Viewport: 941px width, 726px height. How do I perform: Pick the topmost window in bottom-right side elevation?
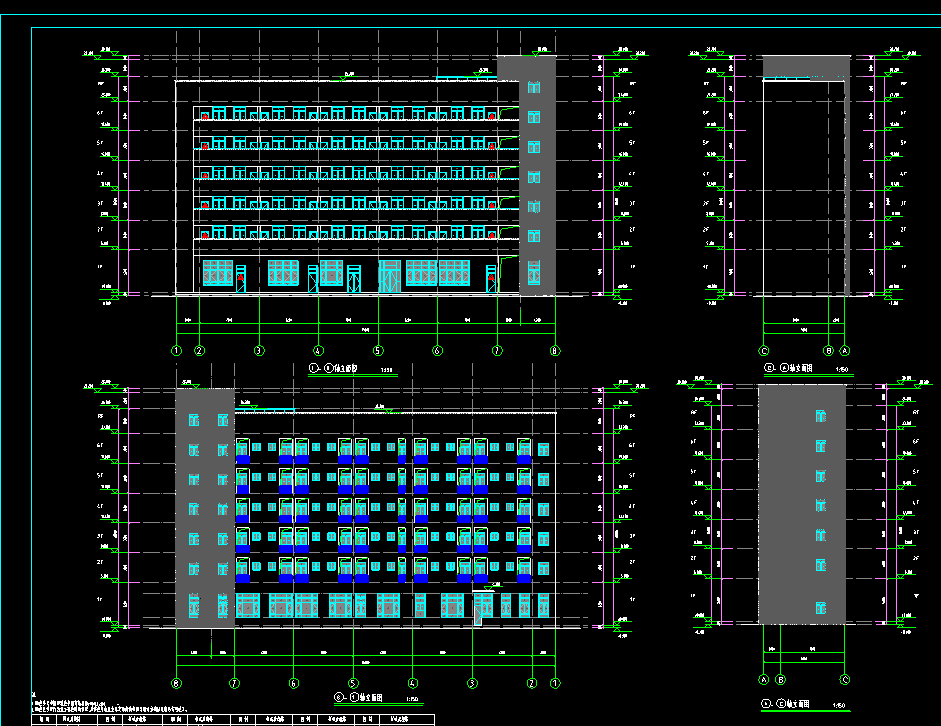820,415
